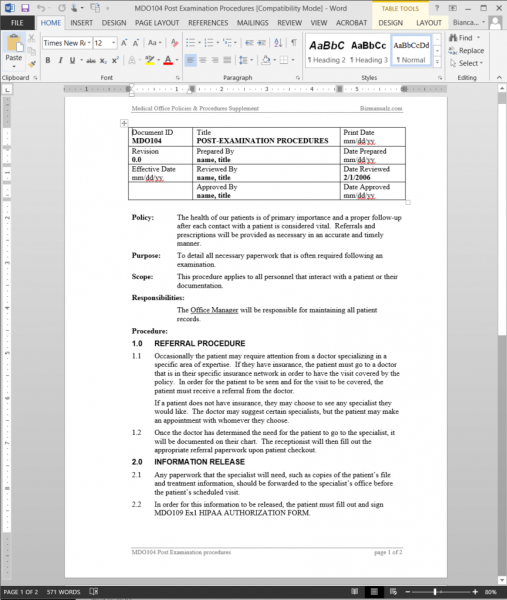
Task: Switch to REFERENCES tab
Action: 208,23
